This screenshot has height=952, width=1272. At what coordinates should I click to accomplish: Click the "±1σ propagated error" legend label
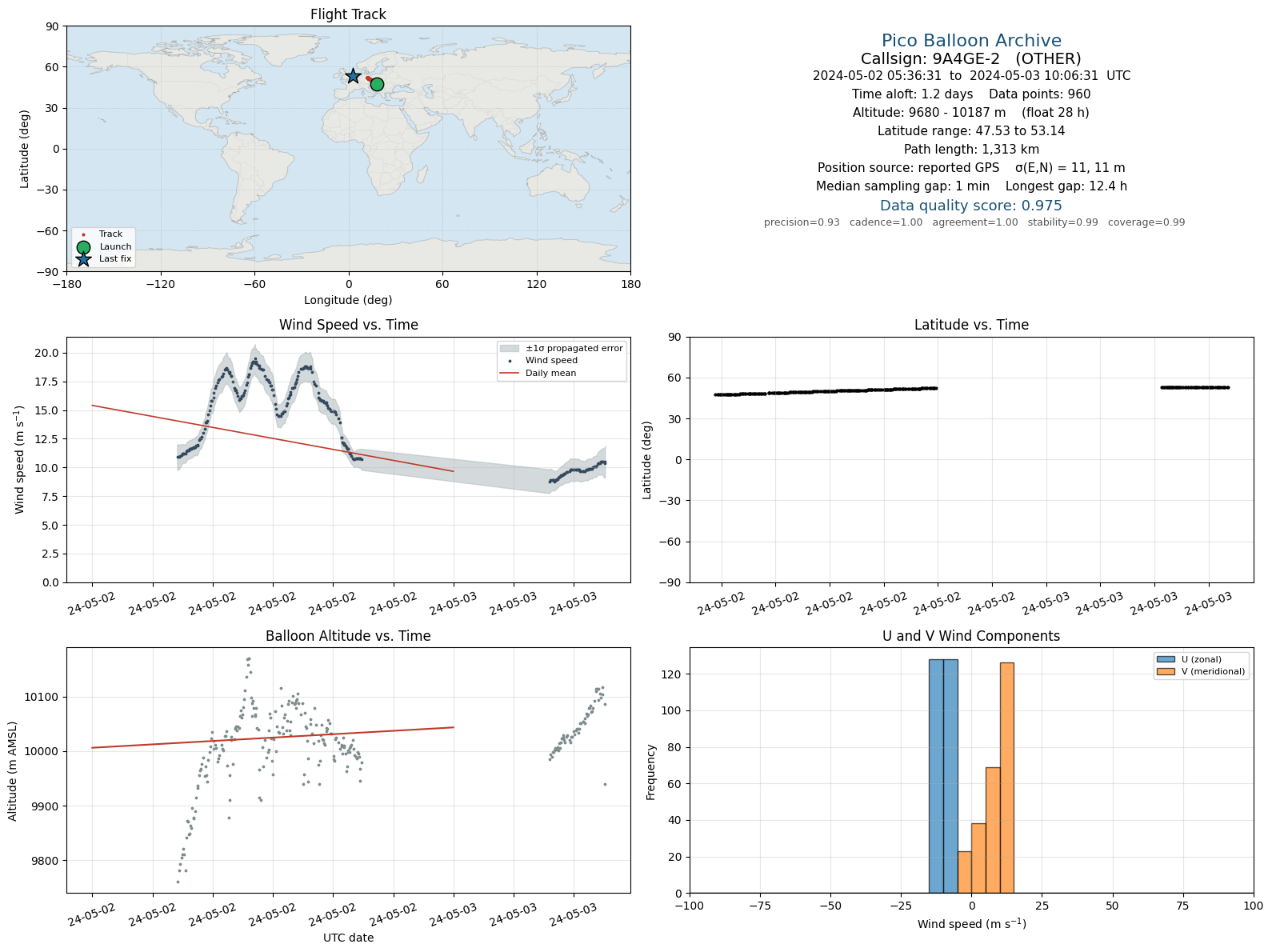[574, 349]
